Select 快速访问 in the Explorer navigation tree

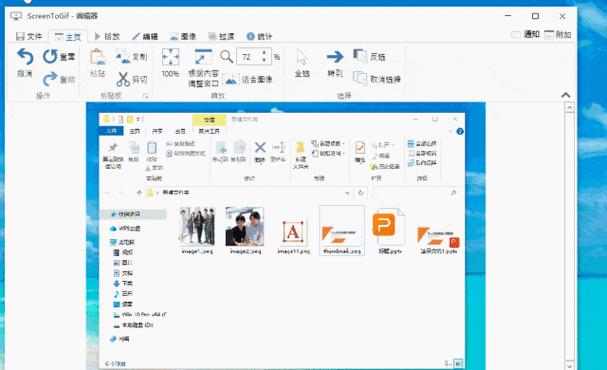tap(134, 214)
